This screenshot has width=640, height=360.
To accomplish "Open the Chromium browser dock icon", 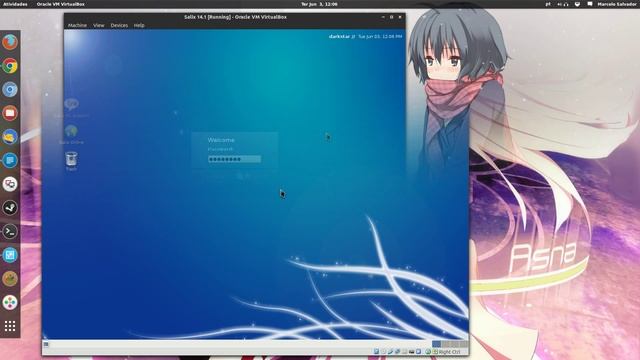I will pyautogui.click(x=10, y=89).
